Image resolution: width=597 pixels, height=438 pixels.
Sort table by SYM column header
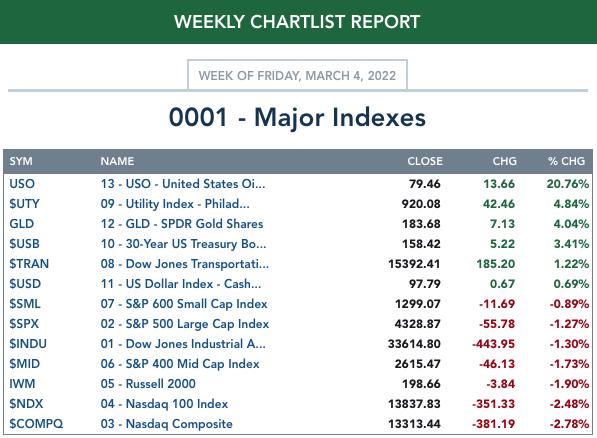21,161
